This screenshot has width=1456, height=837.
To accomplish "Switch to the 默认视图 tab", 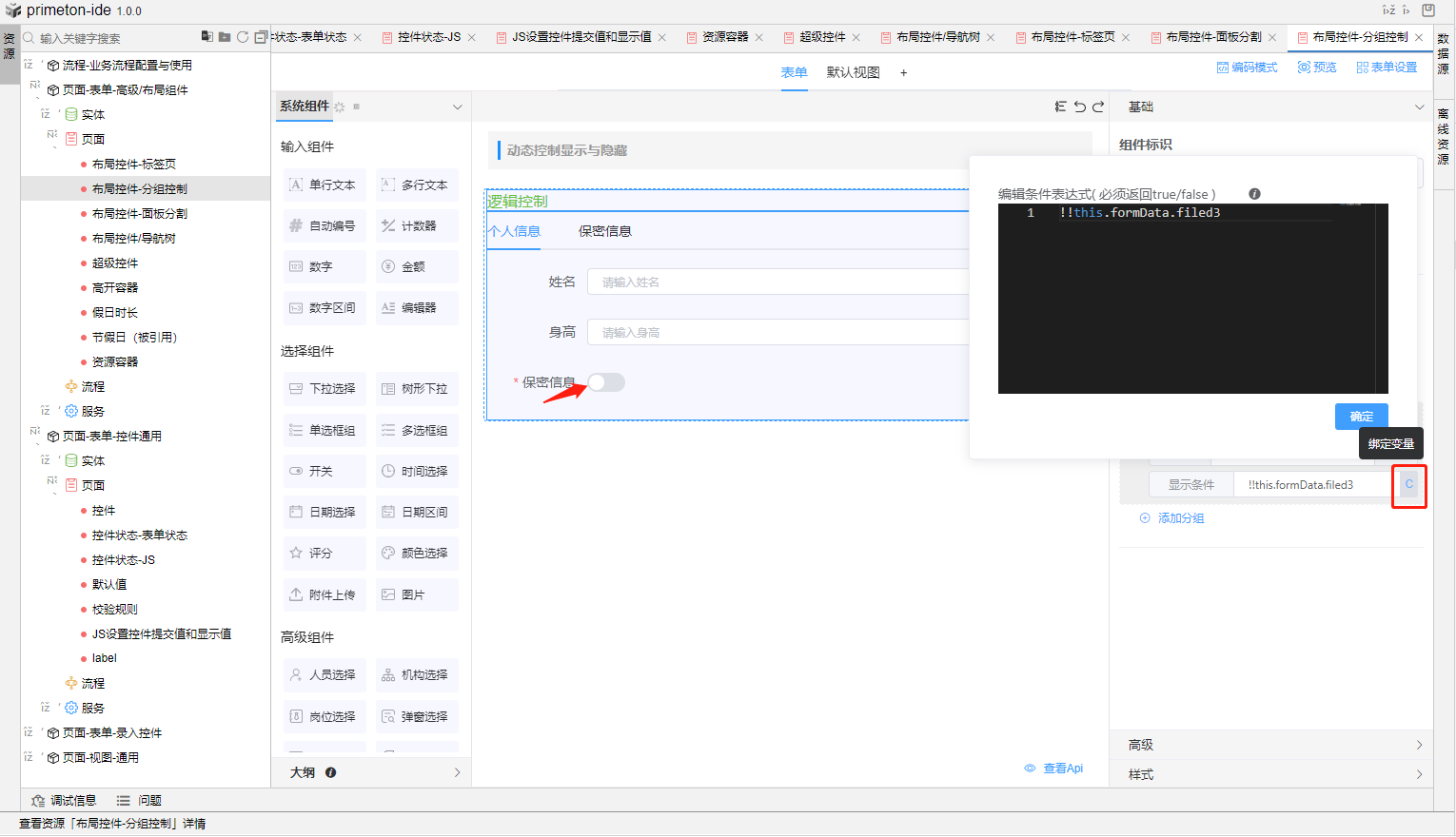I will pos(853,72).
